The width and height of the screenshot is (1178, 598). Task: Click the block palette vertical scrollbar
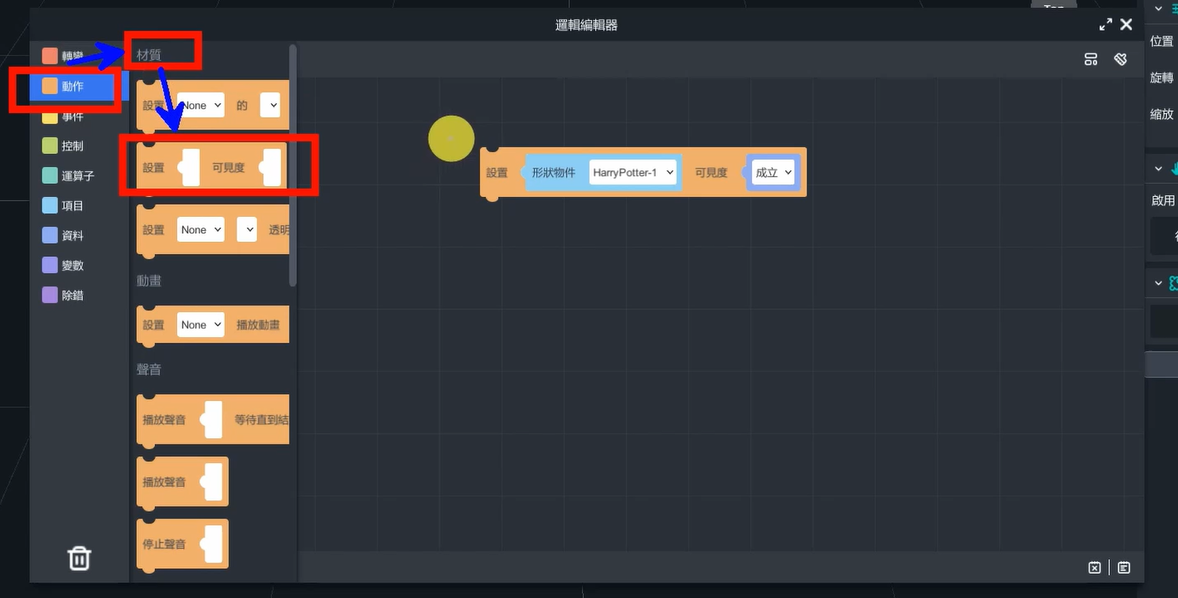tap(293, 165)
